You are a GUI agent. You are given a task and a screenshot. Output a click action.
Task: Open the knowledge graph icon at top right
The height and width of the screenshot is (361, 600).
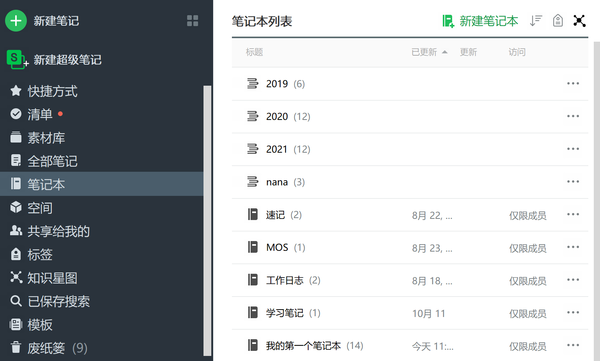579,21
